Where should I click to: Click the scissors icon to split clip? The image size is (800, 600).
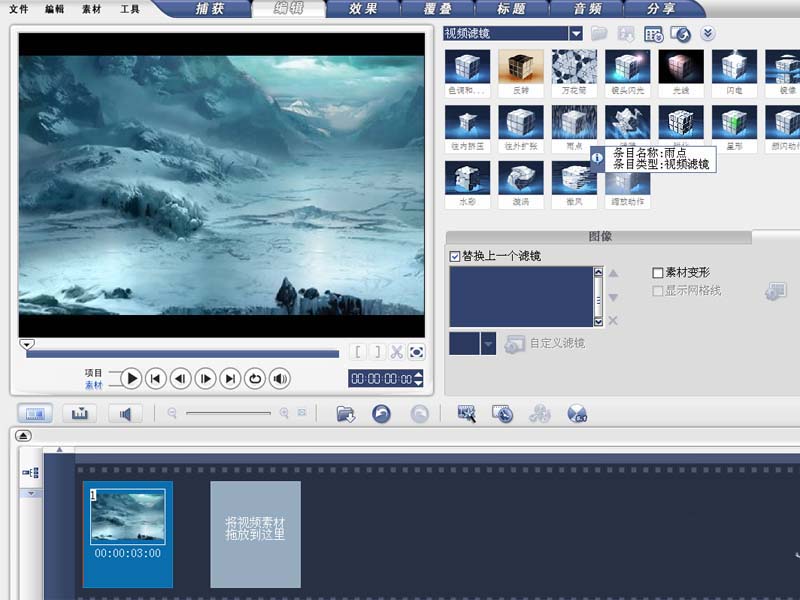point(396,352)
